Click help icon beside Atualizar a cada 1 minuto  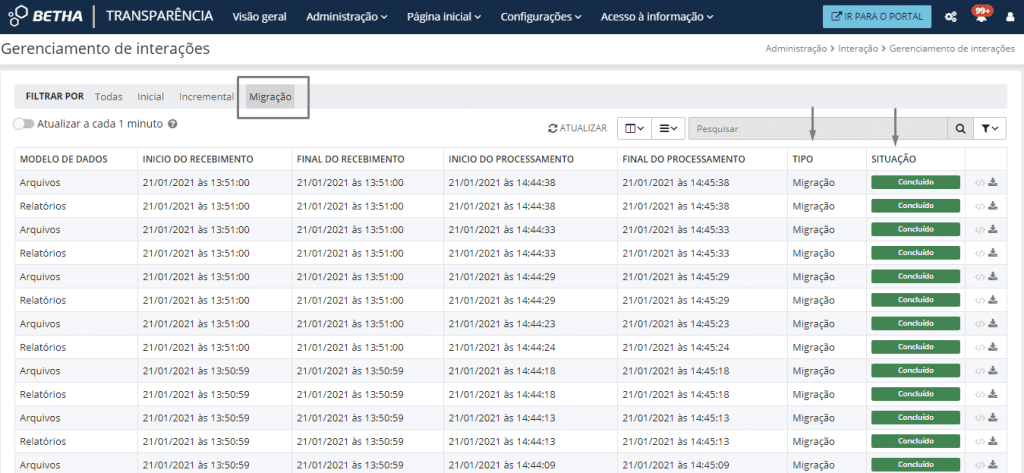(x=173, y=124)
